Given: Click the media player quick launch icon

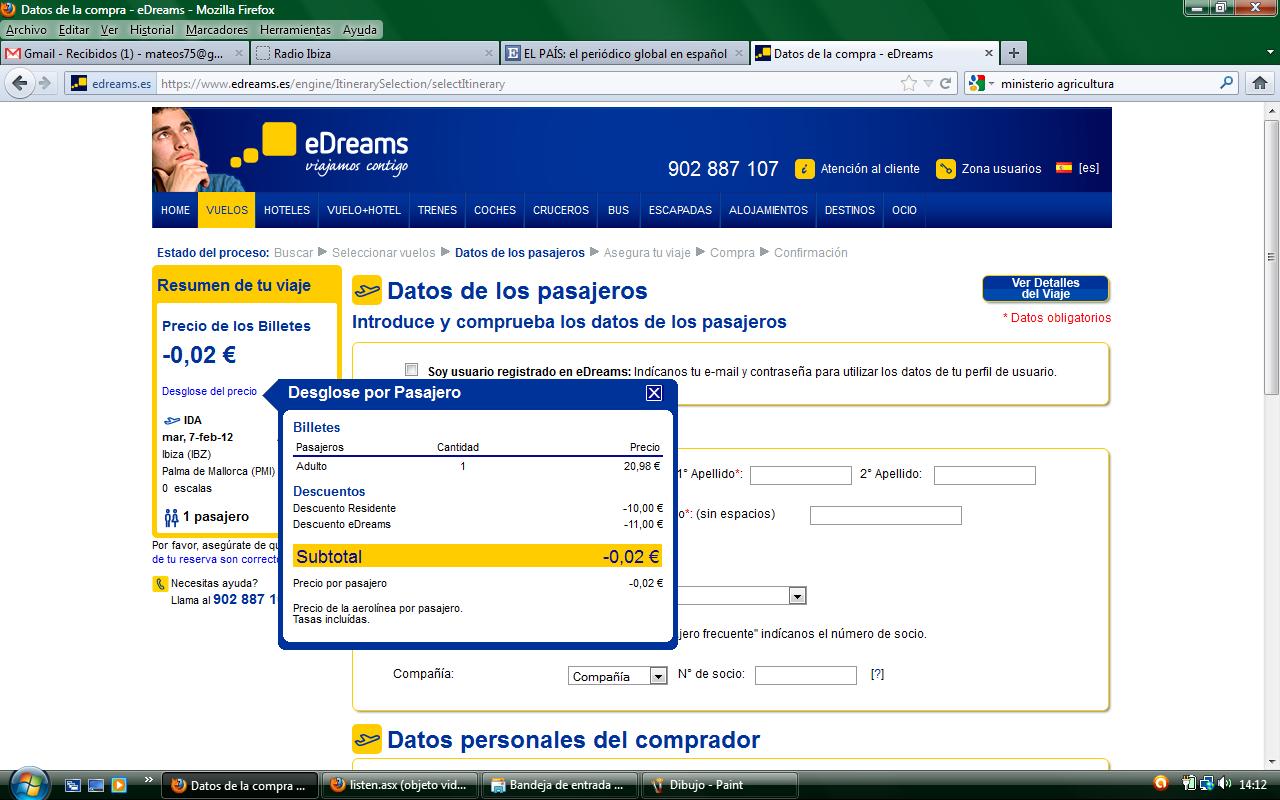Looking at the screenshot, I should [118, 785].
